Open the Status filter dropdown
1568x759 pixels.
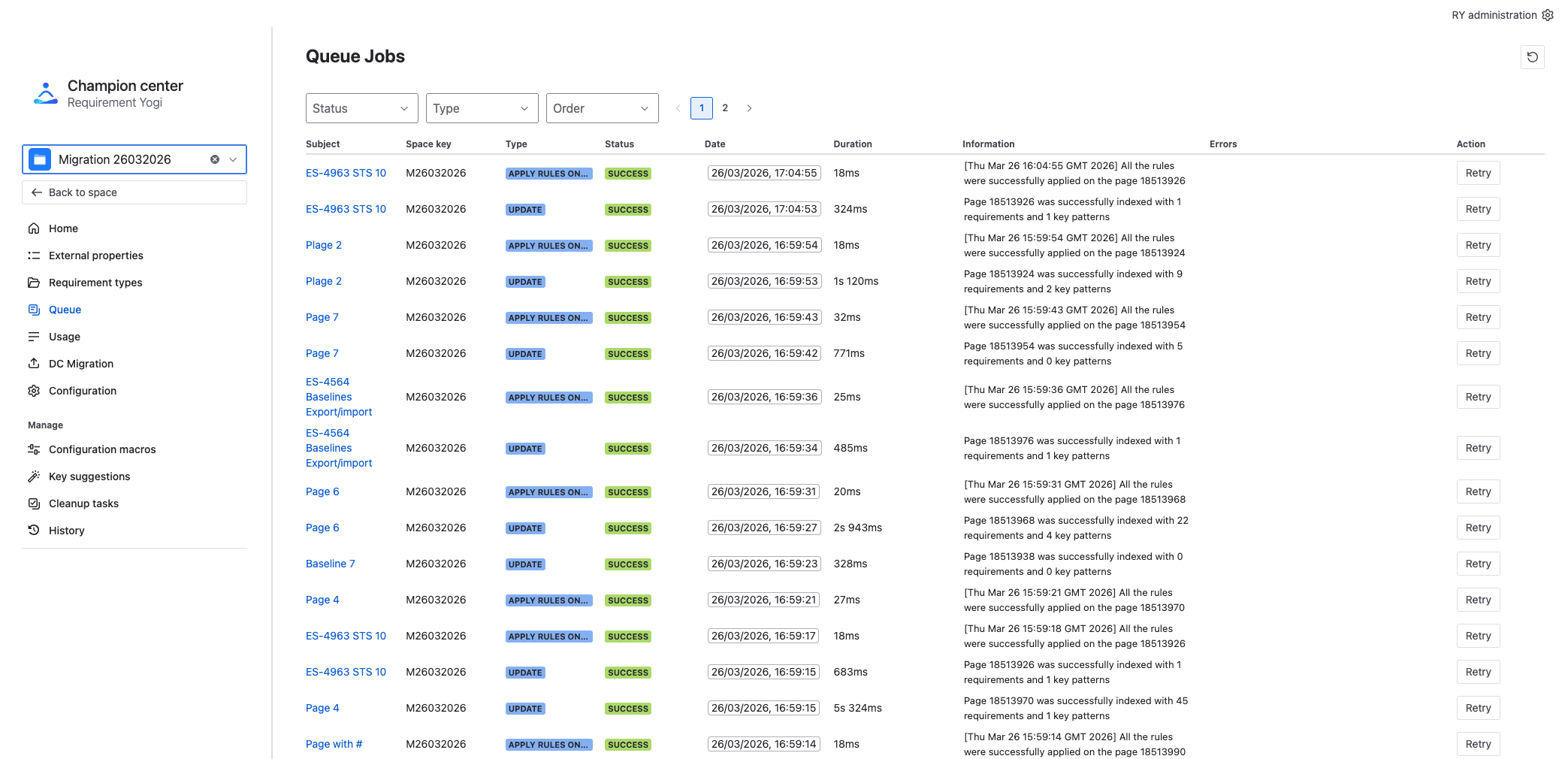coord(361,108)
